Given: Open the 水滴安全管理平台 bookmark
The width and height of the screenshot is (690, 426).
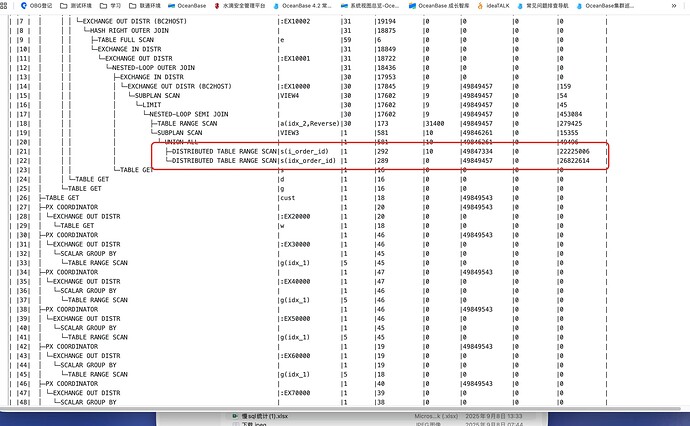Looking at the screenshot, I should 240,6.
